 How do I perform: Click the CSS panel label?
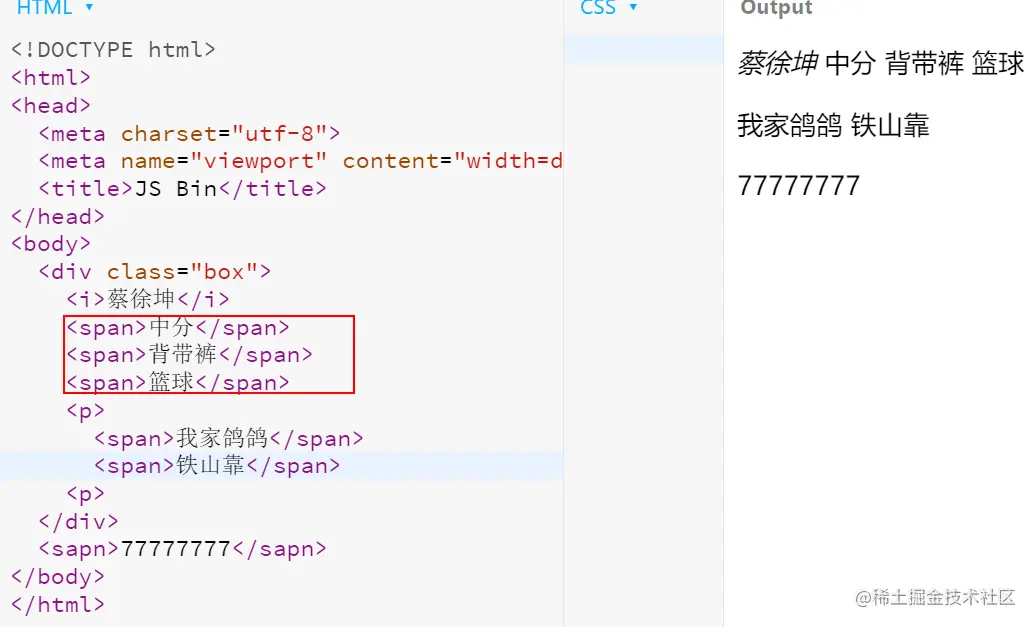pyautogui.click(x=598, y=7)
